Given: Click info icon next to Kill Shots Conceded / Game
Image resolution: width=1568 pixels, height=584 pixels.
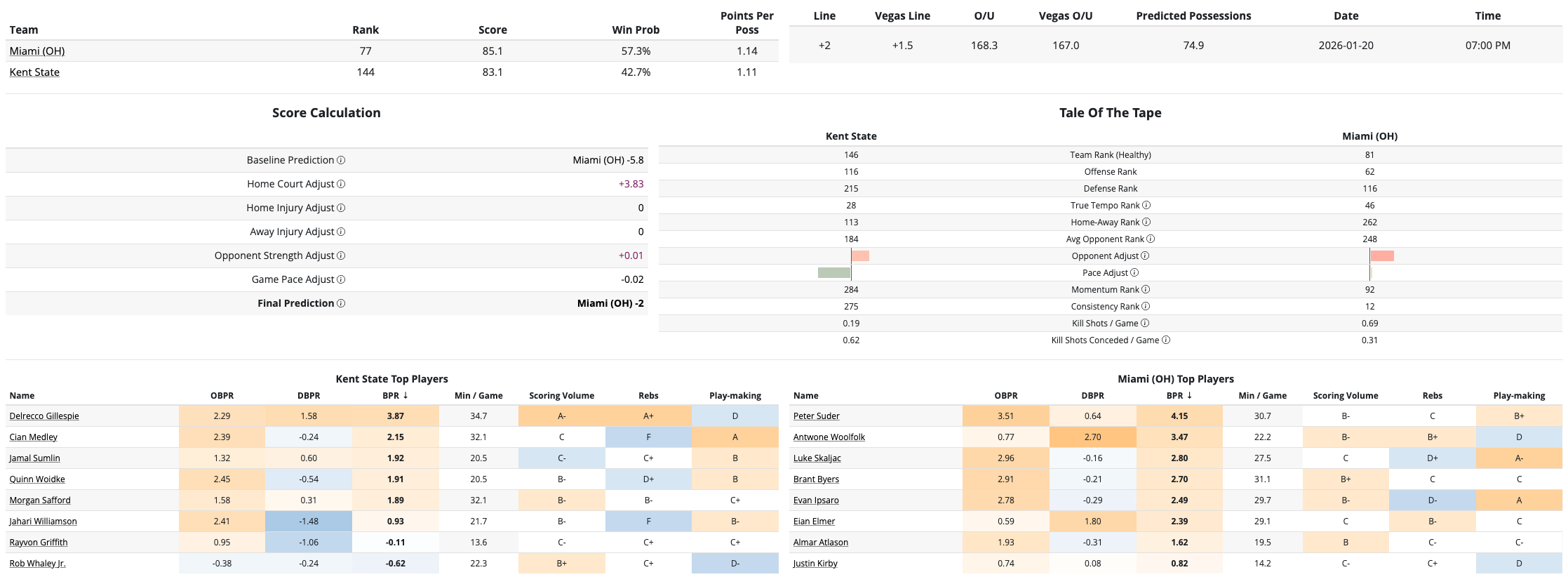Looking at the screenshot, I should point(1166,340).
